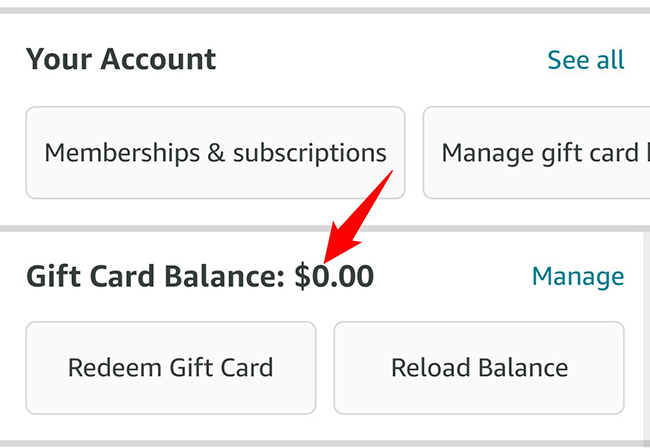This screenshot has width=650, height=448.
Task: Click the $0.00 balance amount
Action: [334, 276]
